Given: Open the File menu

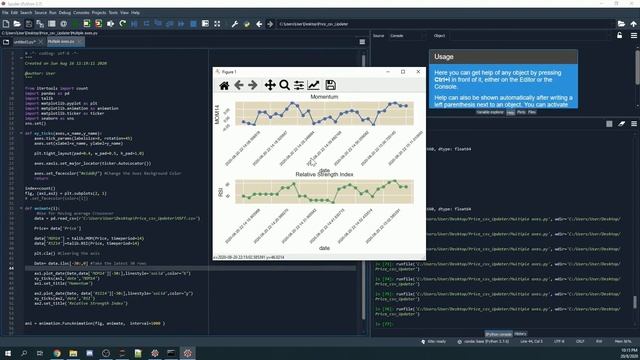Looking at the screenshot, I should tap(5, 13).
